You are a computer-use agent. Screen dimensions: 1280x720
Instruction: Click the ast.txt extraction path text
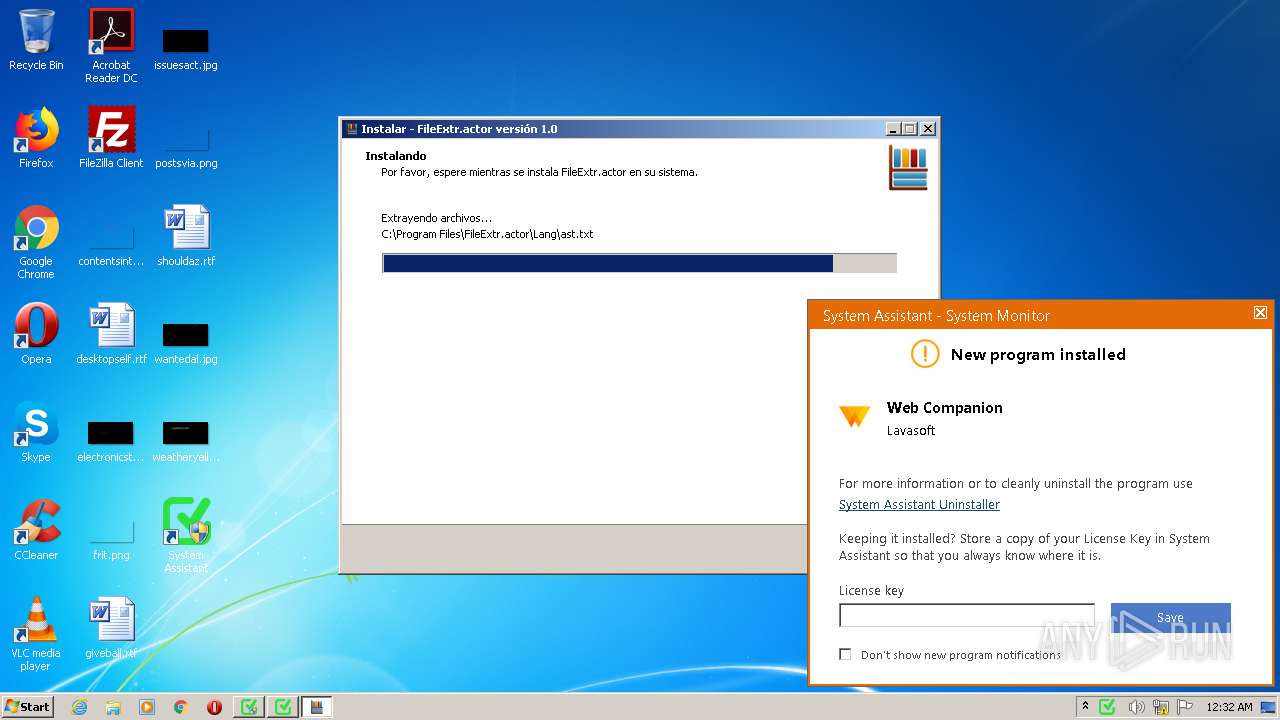click(x=487, y=234)
